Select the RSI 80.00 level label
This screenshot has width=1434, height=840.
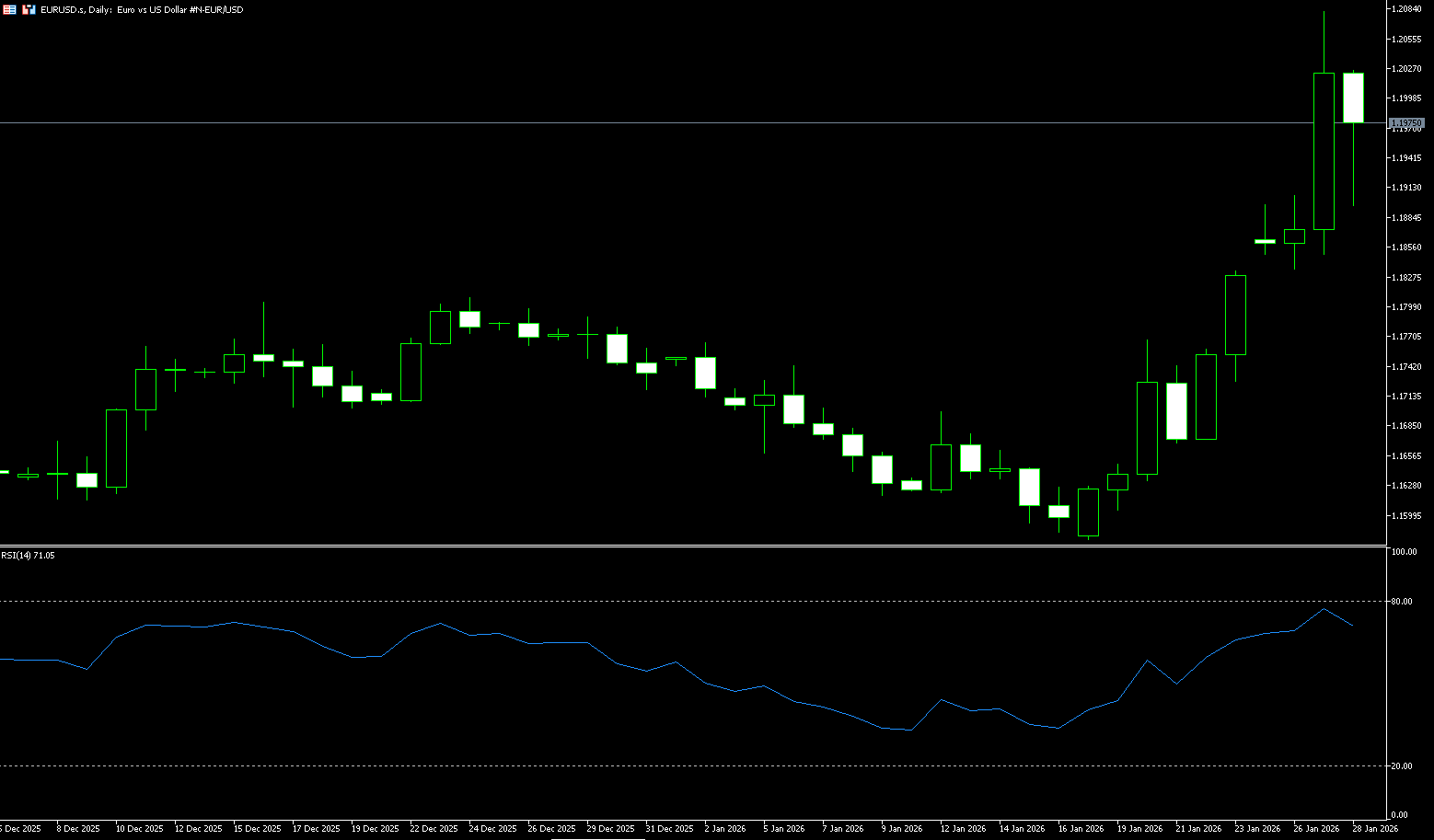pyautogui.click(x=1402, y=602)
